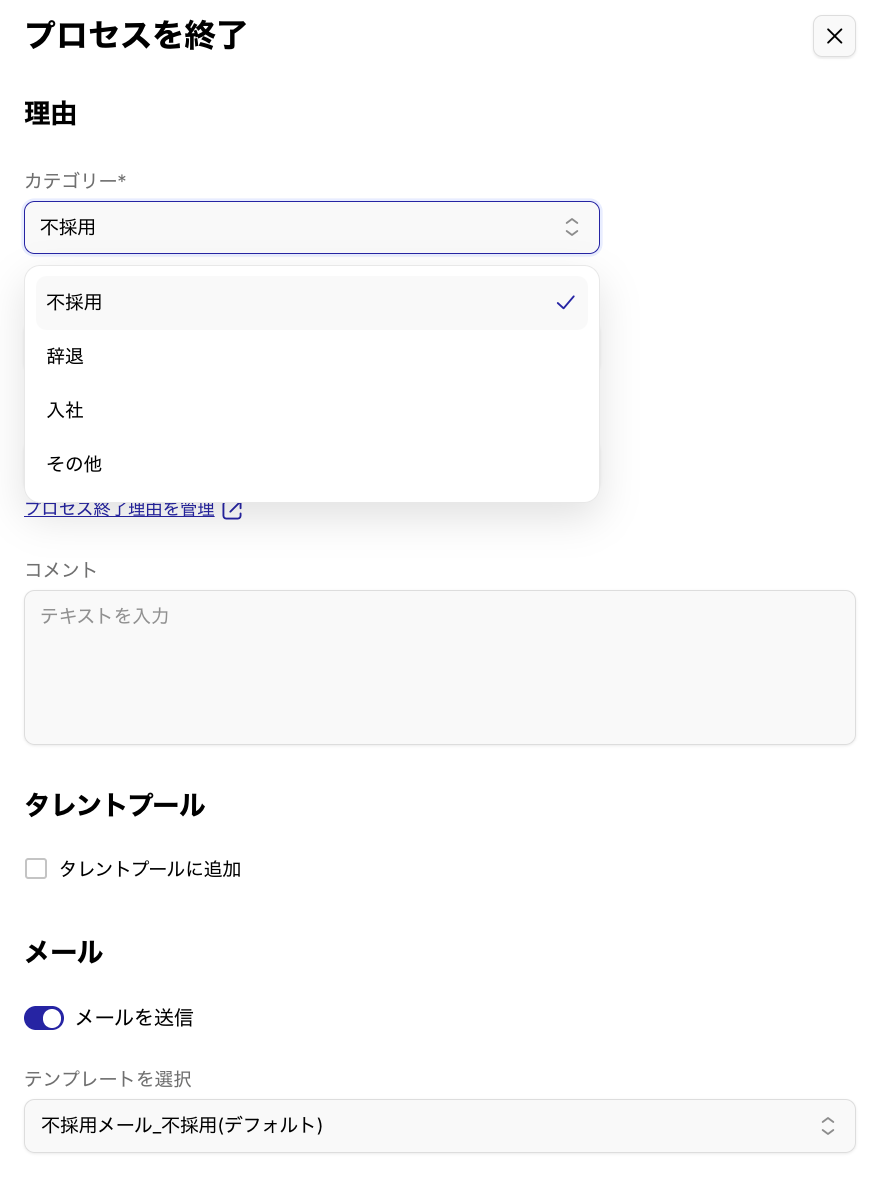Focus the コメント text area
The image size is (882, 1178).
[440, 667]
